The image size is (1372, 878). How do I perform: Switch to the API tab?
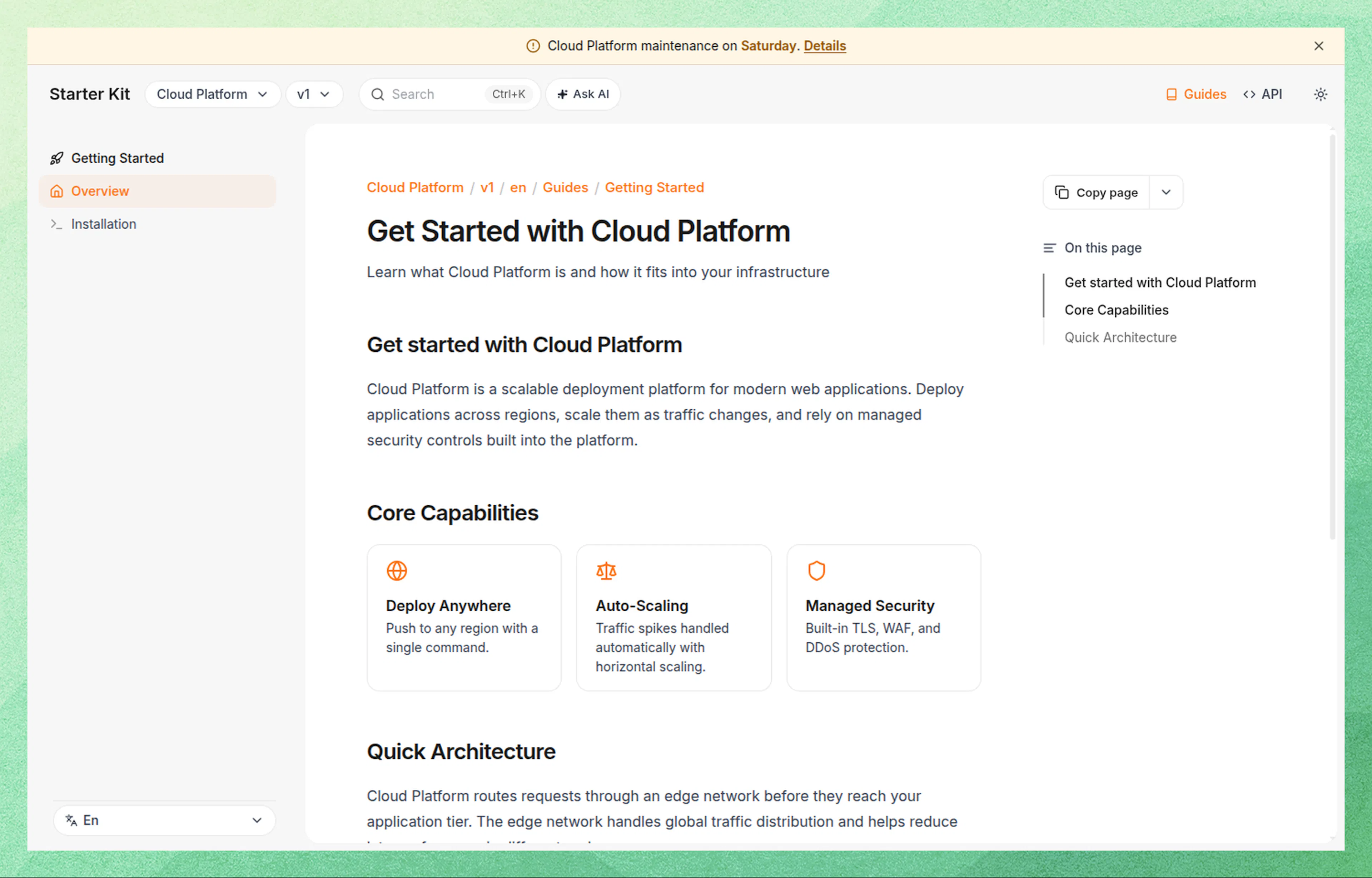pyautogui.click(x=1263, y=94)
